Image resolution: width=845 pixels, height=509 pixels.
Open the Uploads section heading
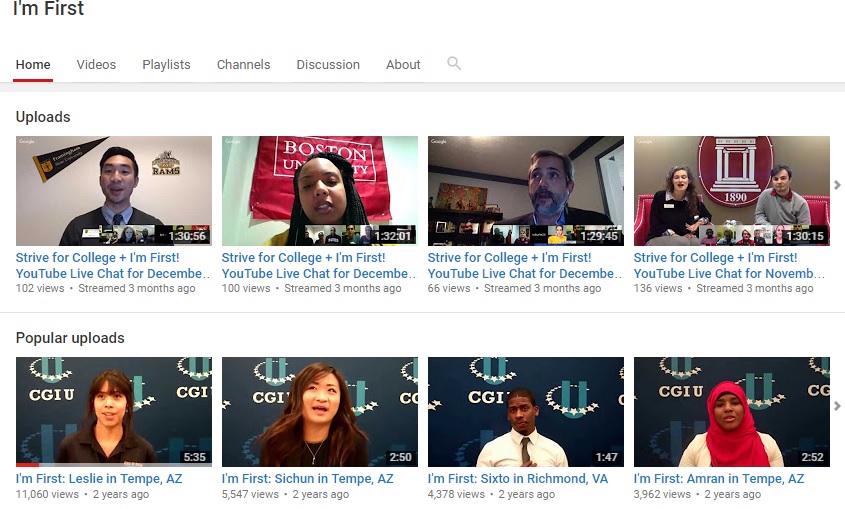43,117
